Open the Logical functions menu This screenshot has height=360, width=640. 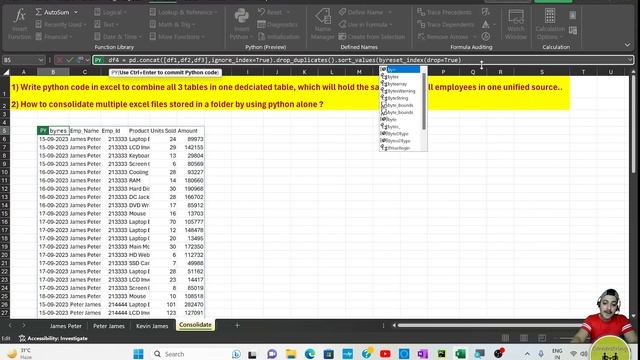111,12
